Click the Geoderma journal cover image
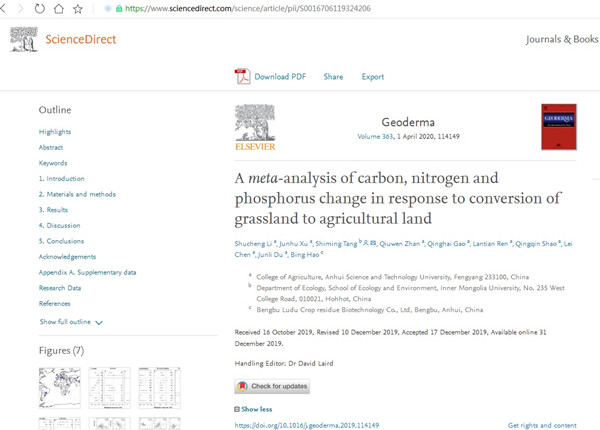Image resolution: width=600 pixels, height=430 pixels. click(558, 126)
